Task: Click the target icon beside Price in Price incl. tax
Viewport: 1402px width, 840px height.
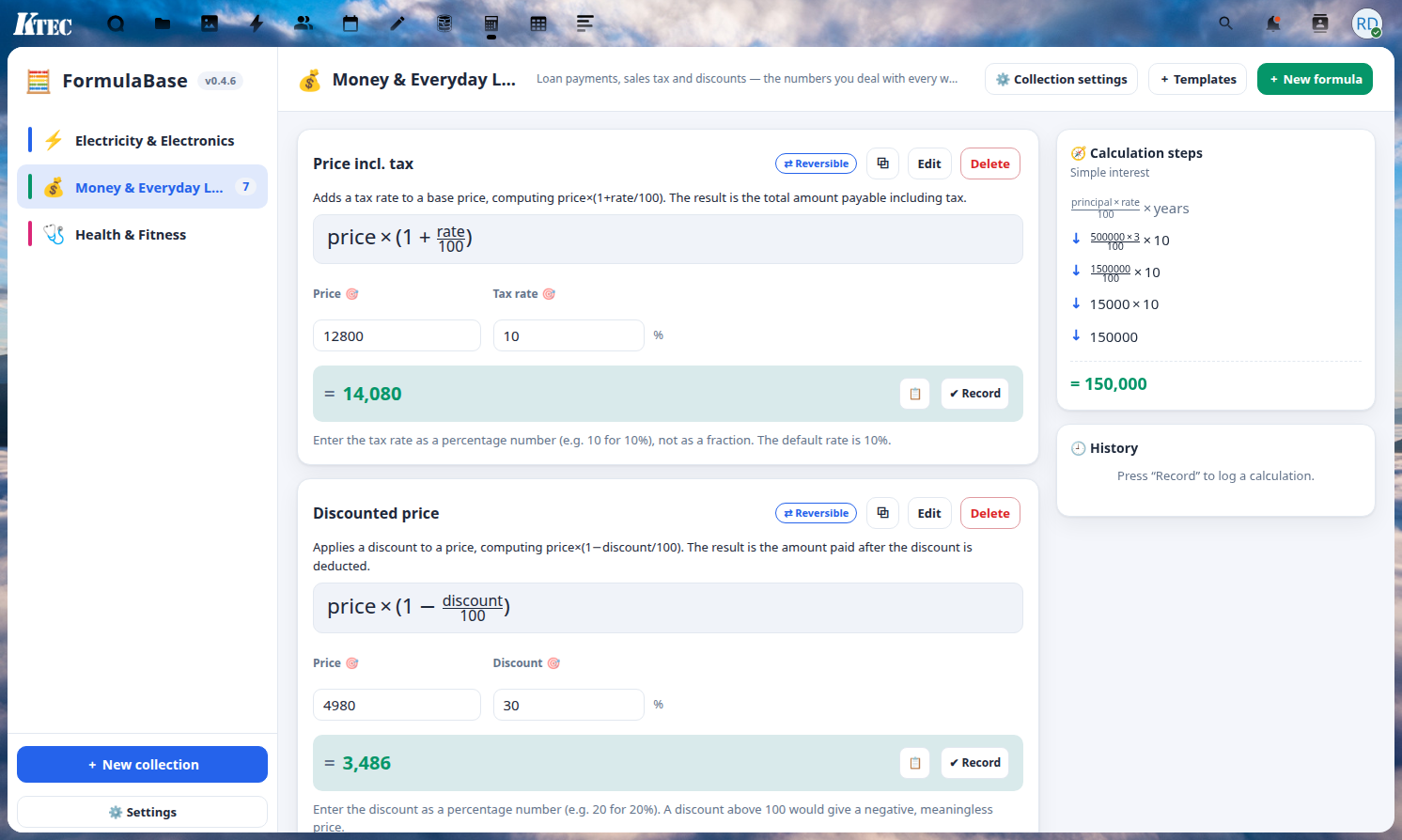Action: [352, 294]
